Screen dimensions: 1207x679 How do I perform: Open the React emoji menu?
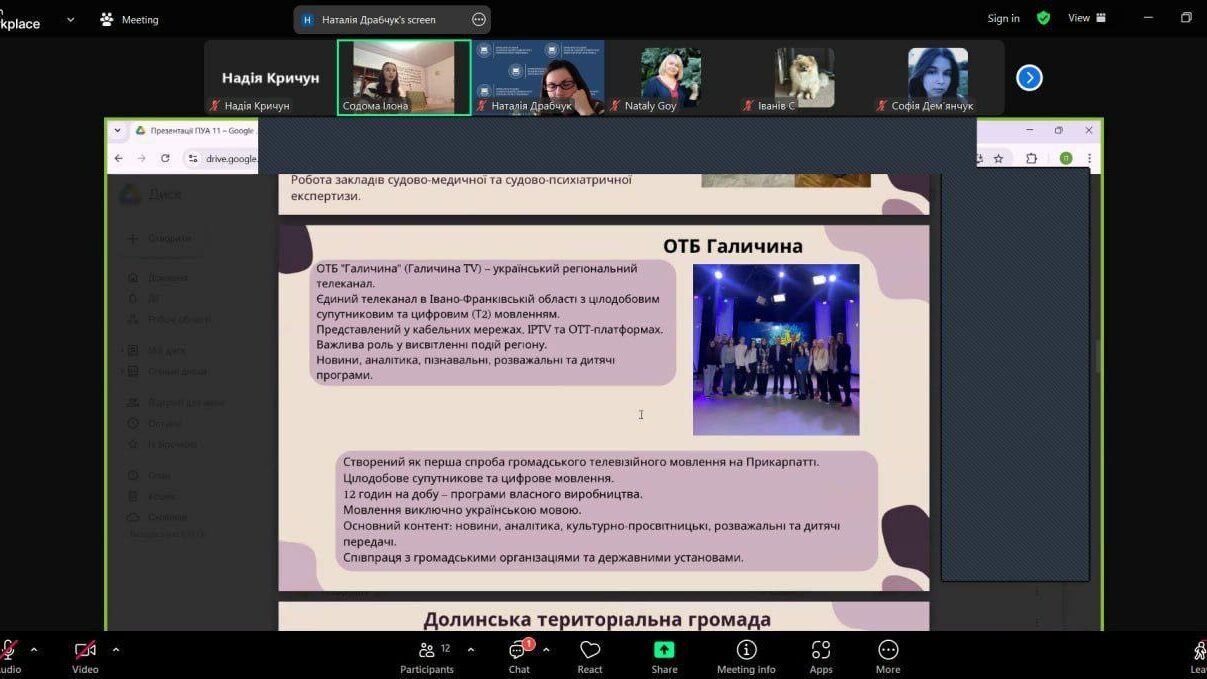click(x=590, y=656)
